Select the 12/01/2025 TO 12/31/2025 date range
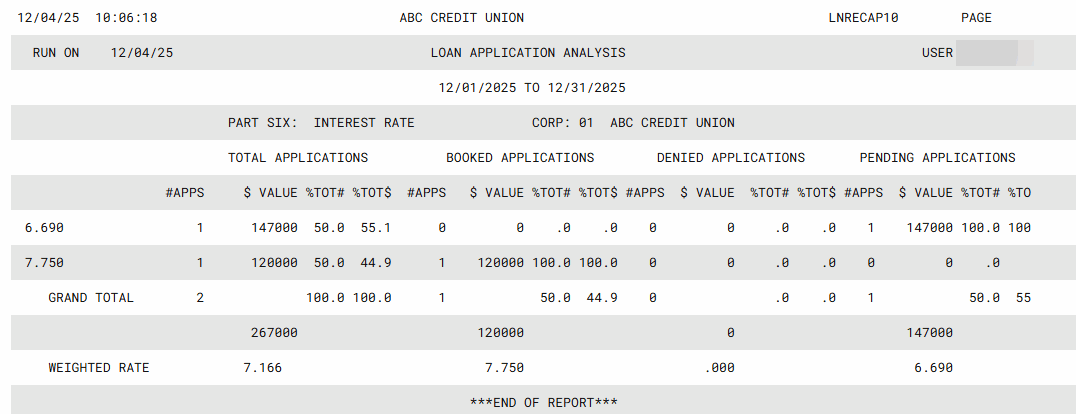This screenshot has width=1076, height=414. click(x=532, y=88)
